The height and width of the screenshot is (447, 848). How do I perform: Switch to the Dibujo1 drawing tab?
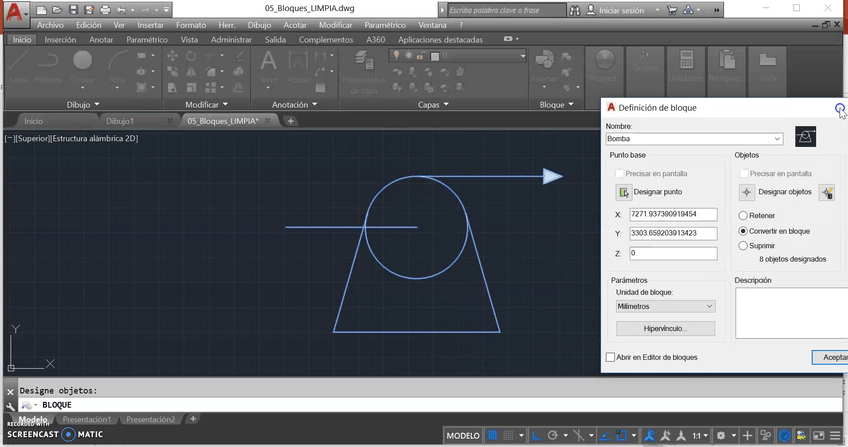tap(119, 121)
